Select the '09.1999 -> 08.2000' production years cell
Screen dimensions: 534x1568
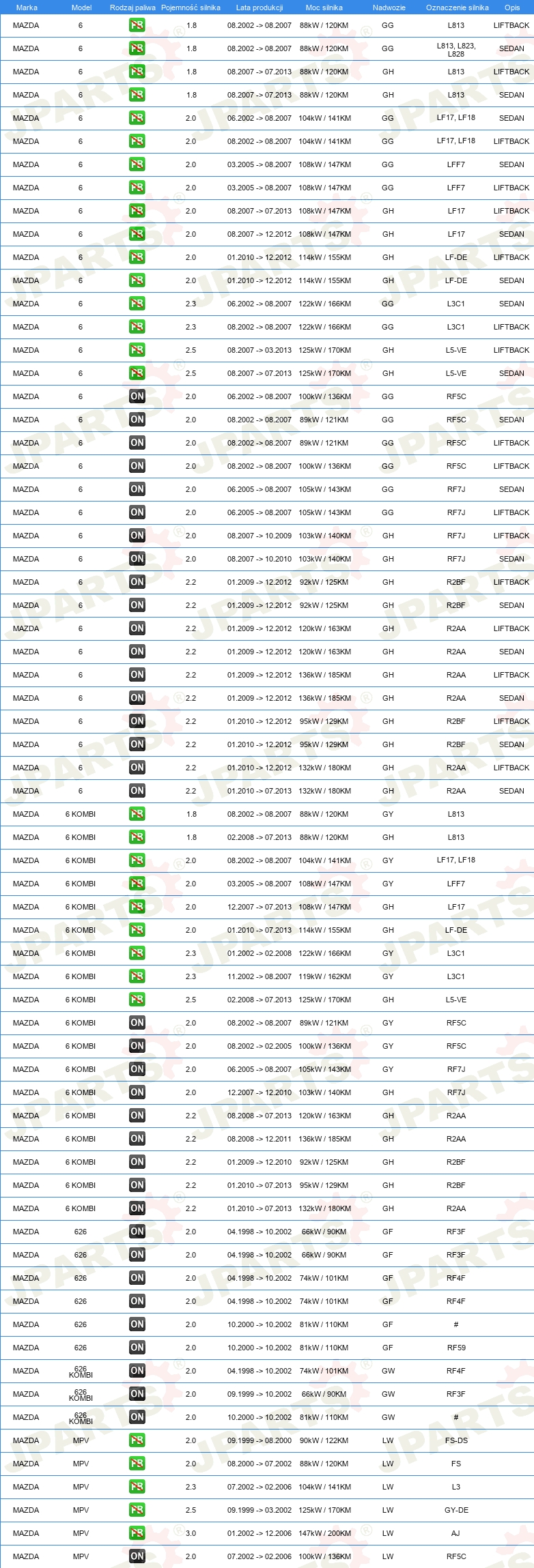click(259, 1440)
